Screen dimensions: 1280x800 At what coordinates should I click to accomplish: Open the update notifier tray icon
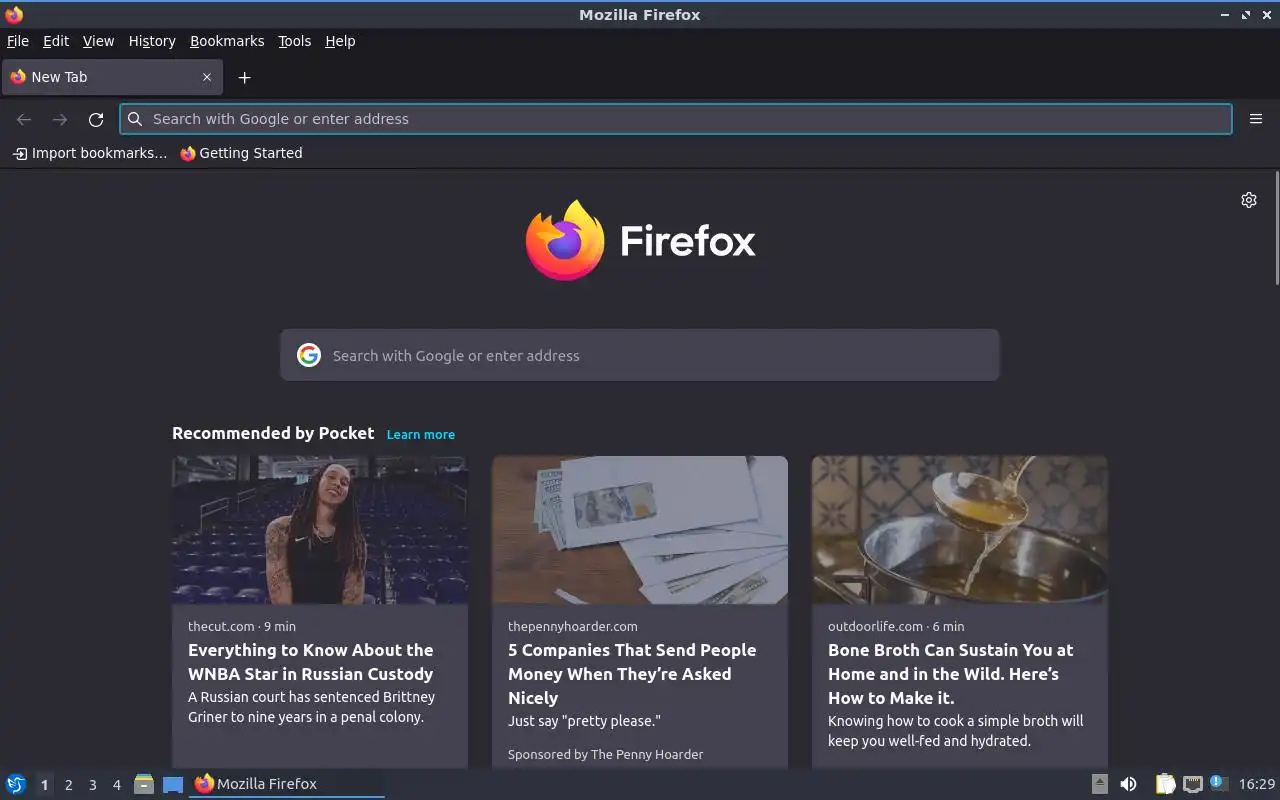point(1218,783)
